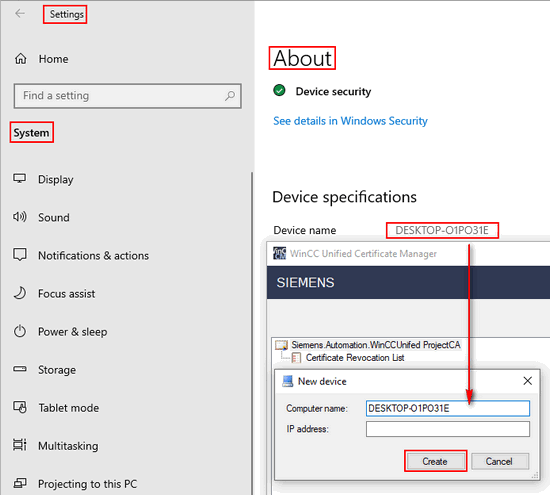Click the Multitasking icon
Image resolution: width=550 pixels, height=495 pixels.
[20, 445]
